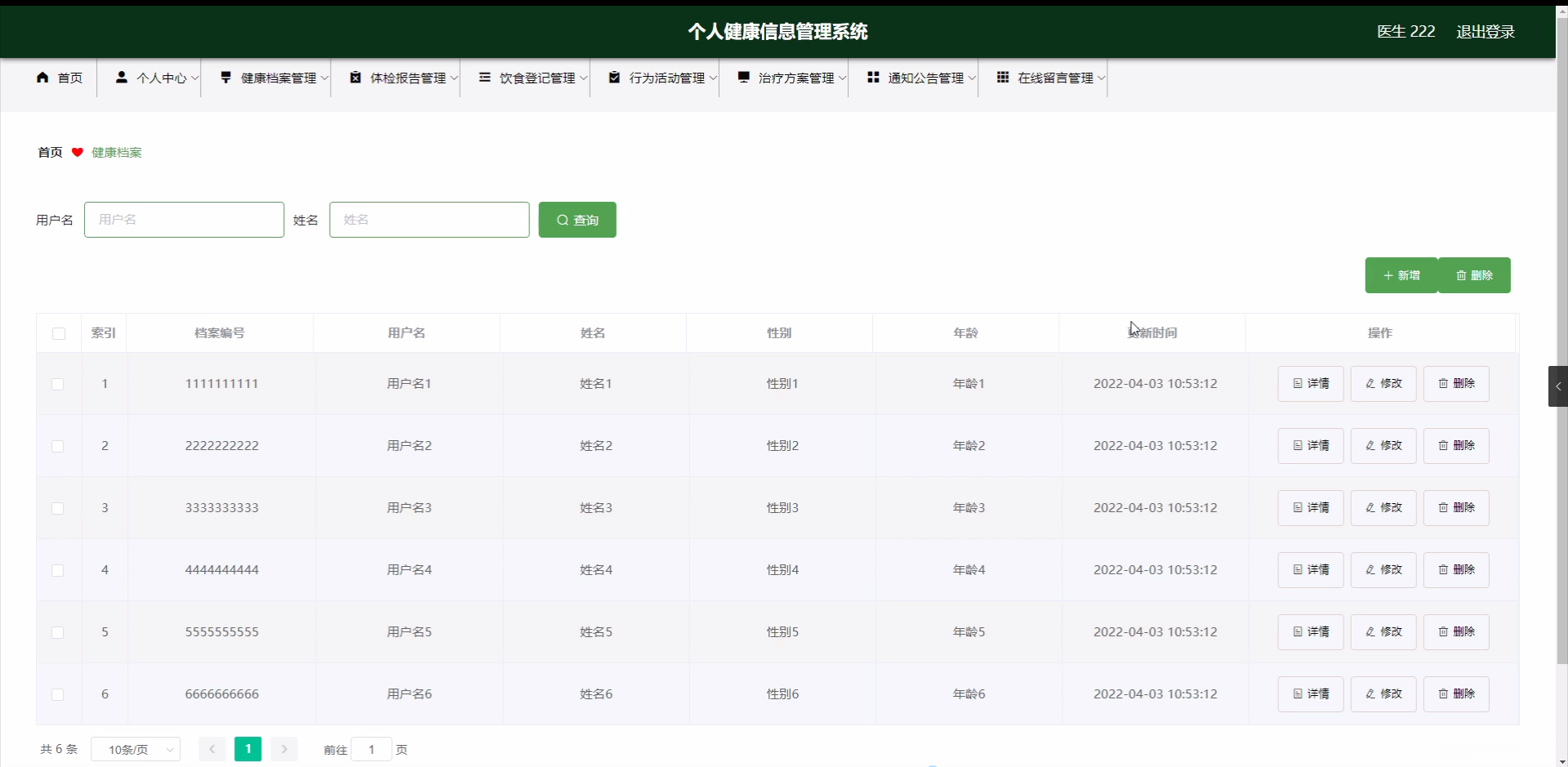Click the clipboard icon beside 体检报告管理
This screenshot has width=1568, height=767.
[x=355, y=78]
